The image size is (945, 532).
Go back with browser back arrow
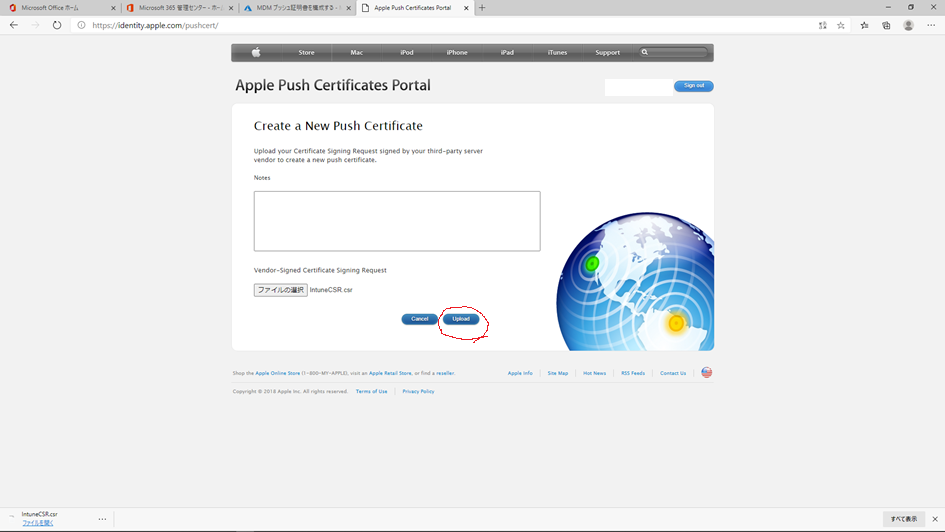(x=14, y=25)
